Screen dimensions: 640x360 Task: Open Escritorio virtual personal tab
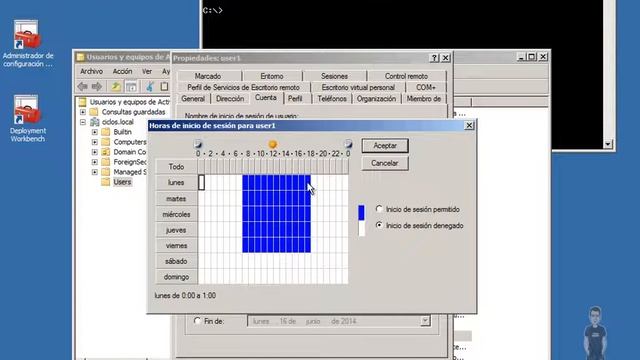point(358,87)
